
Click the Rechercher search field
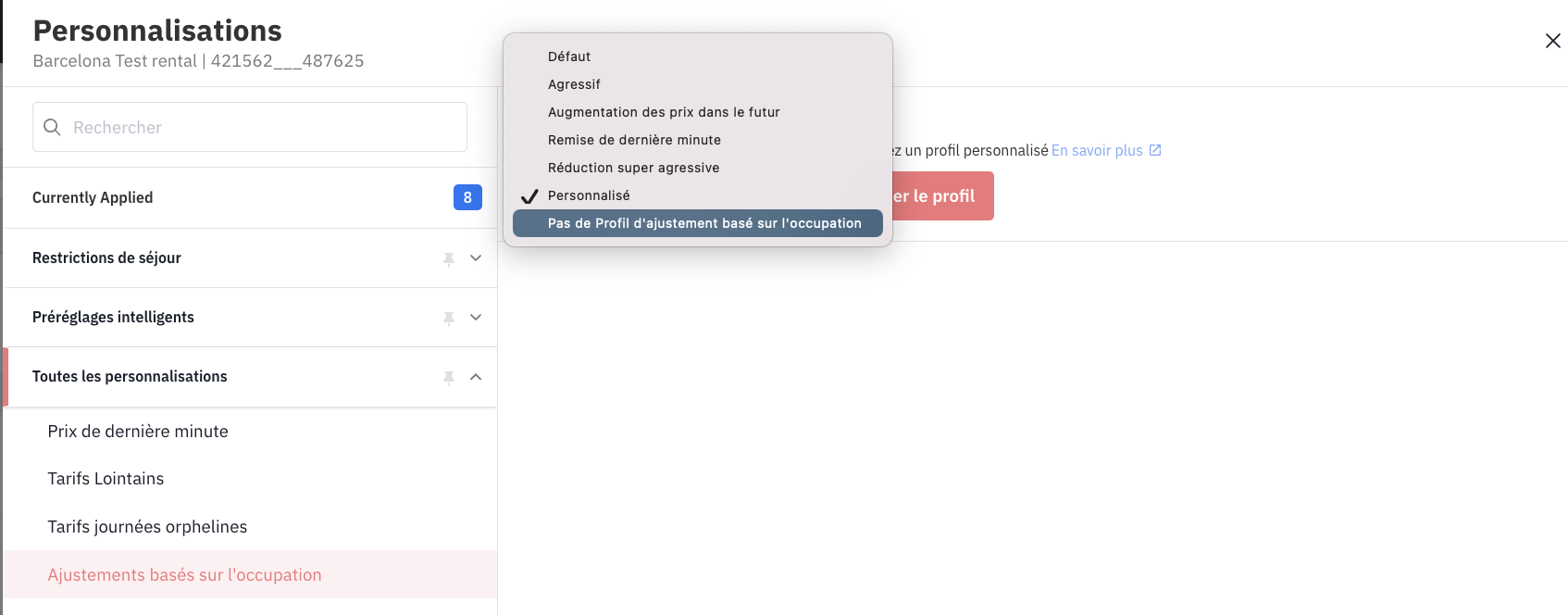(x=250, y=127)
